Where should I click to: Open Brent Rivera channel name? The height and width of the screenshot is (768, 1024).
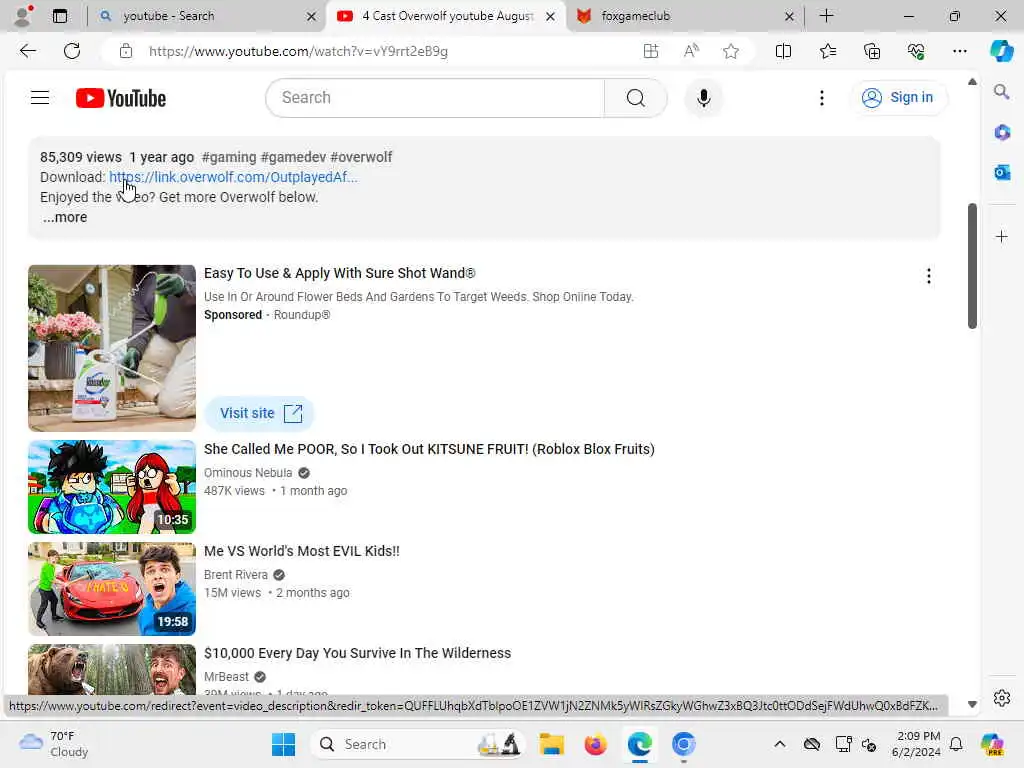(236, 575)
